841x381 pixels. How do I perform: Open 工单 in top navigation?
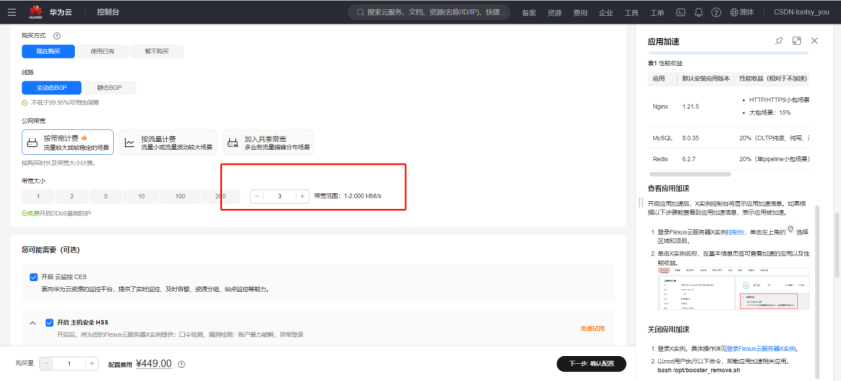pyautogui.click(x=657, y=13)
